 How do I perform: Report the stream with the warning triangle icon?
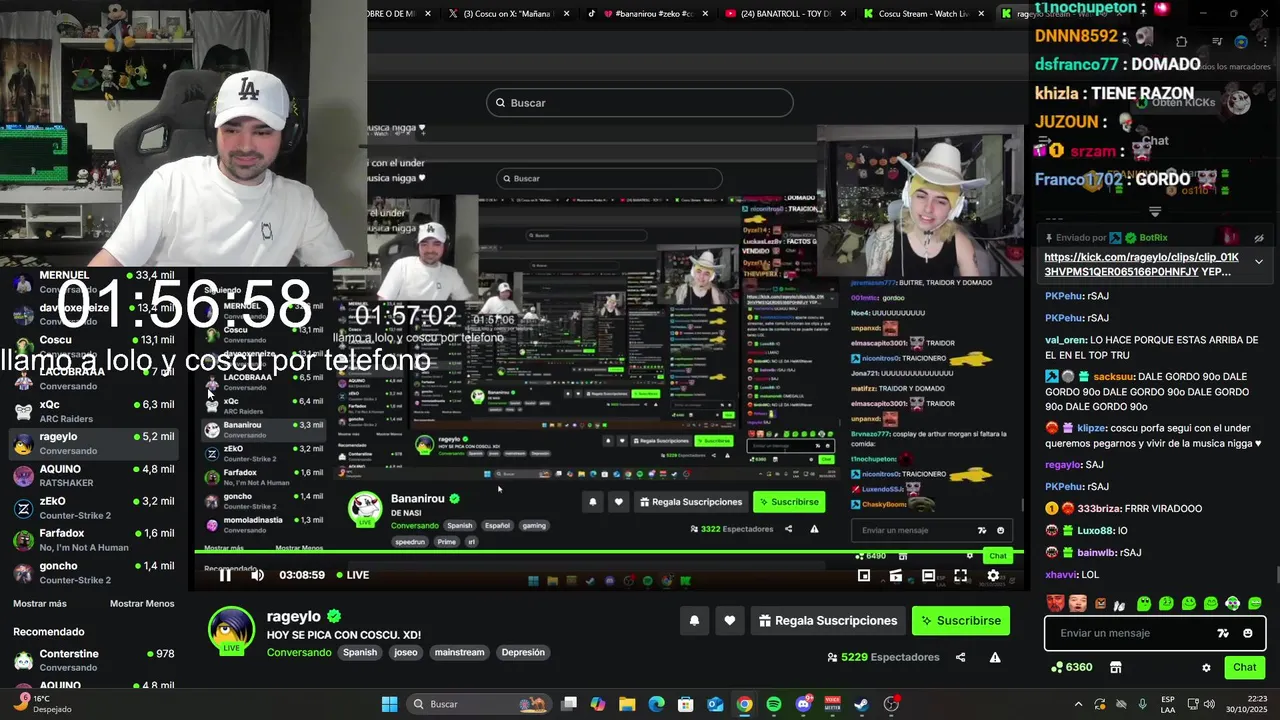click(995, 657)
